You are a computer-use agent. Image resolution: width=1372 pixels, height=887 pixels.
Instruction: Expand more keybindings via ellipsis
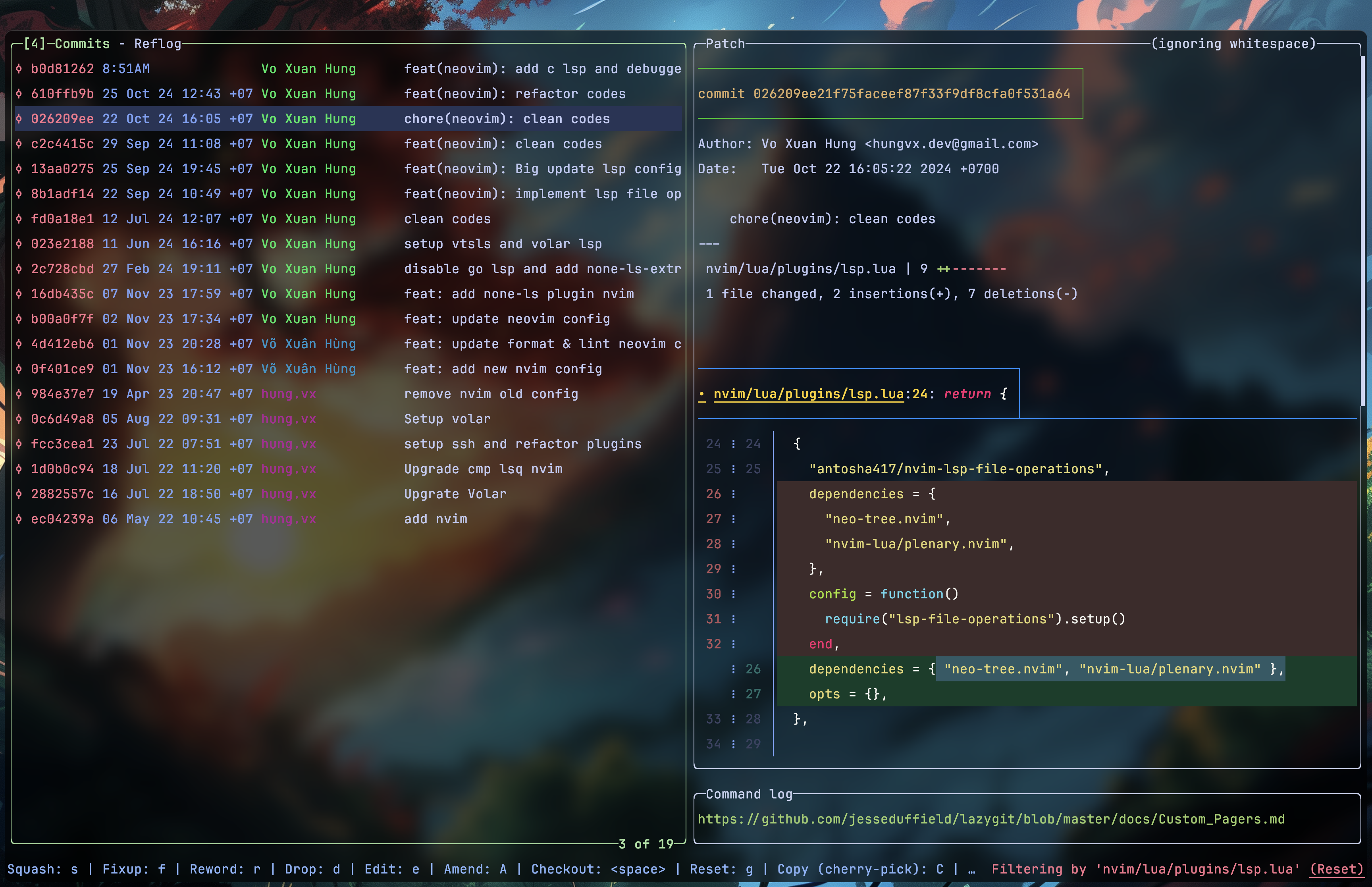(x=971, y=870)
